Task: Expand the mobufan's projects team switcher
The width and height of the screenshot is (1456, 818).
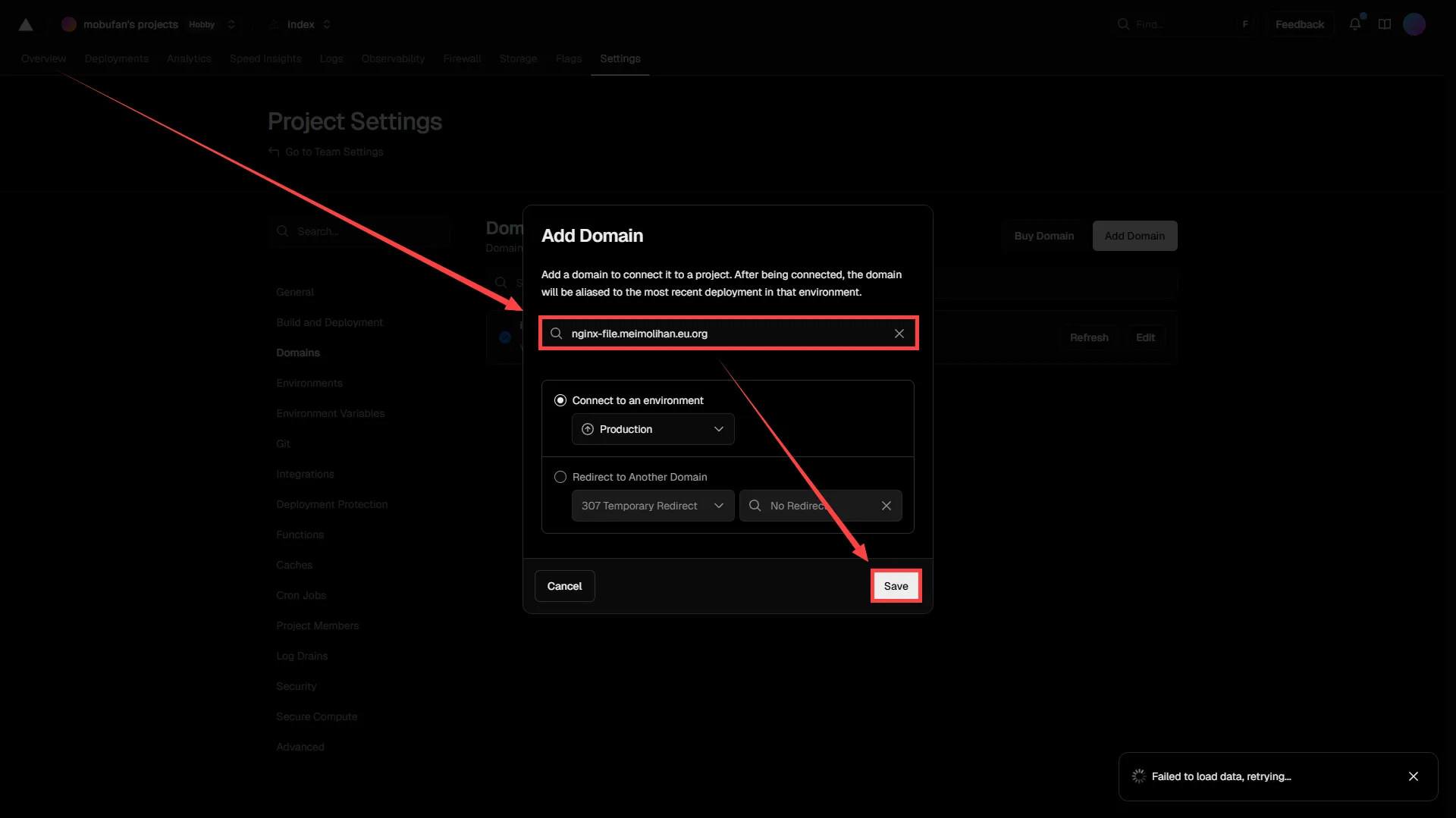Action: click(231, 24)
